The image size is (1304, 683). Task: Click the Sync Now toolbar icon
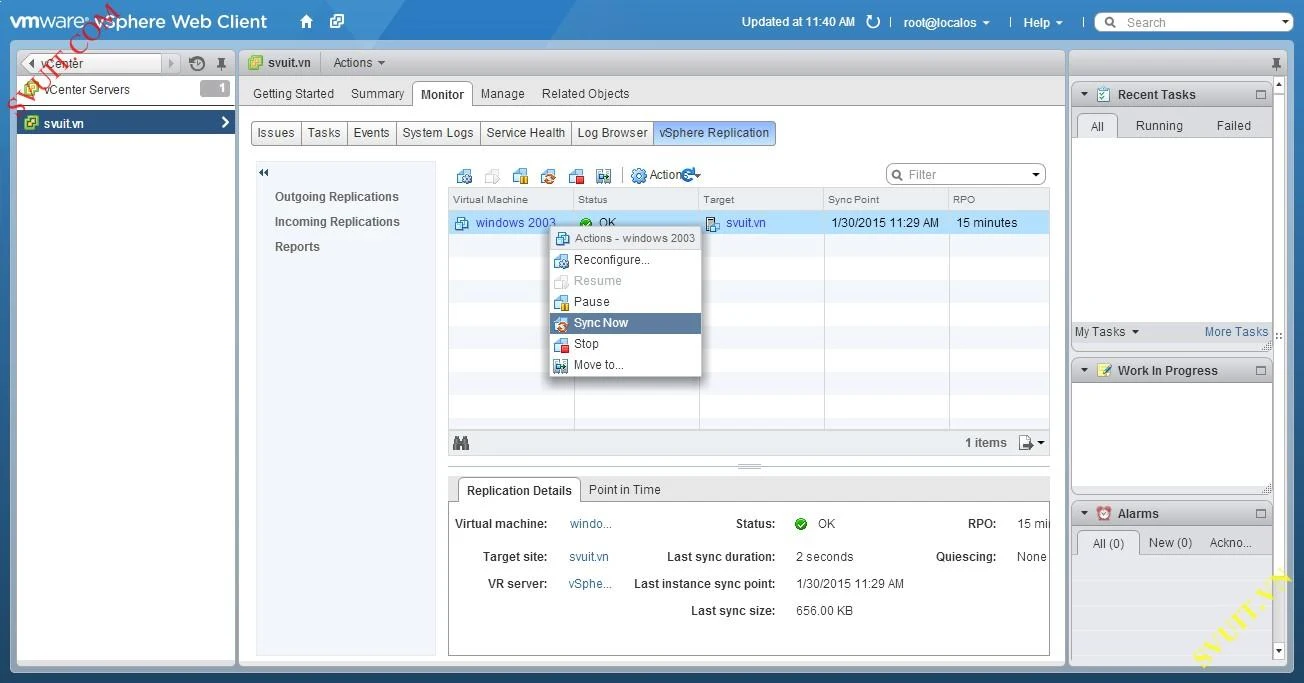click(x=548, y=176)
